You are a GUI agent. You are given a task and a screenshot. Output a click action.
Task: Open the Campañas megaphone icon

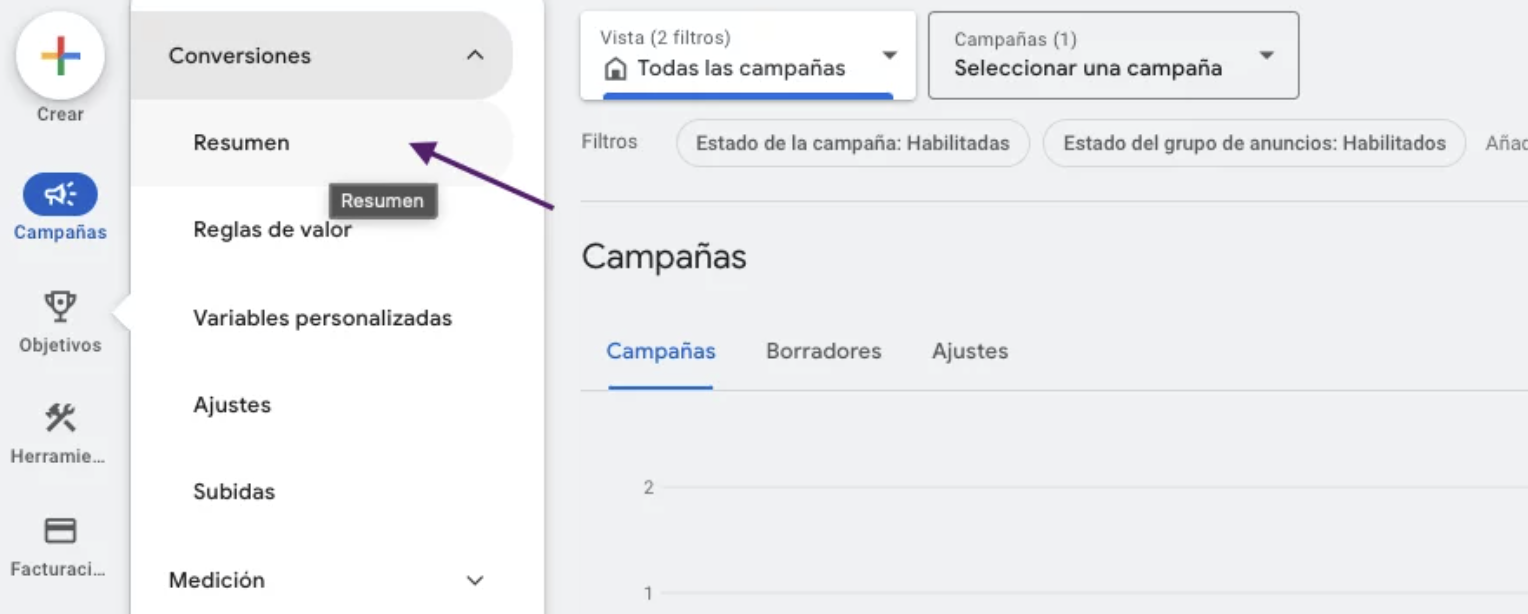(60, 195)
